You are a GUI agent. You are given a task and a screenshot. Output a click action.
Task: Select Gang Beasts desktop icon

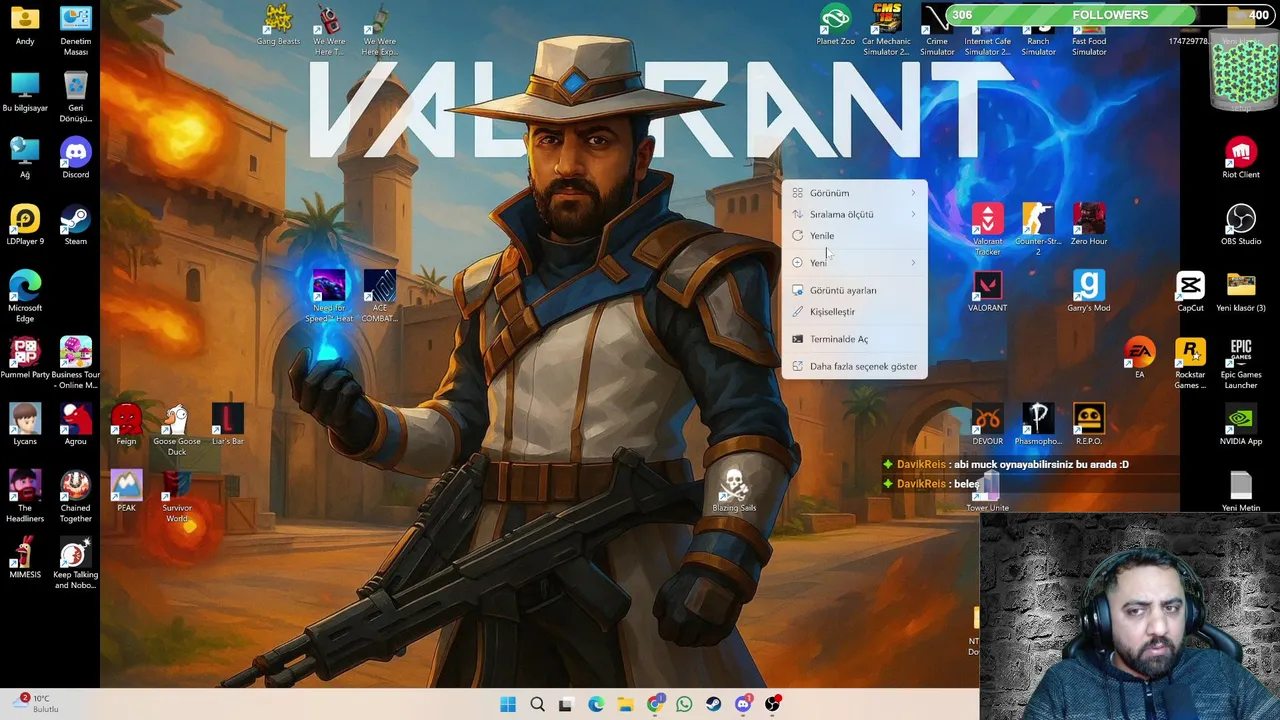tap(278, 26)
